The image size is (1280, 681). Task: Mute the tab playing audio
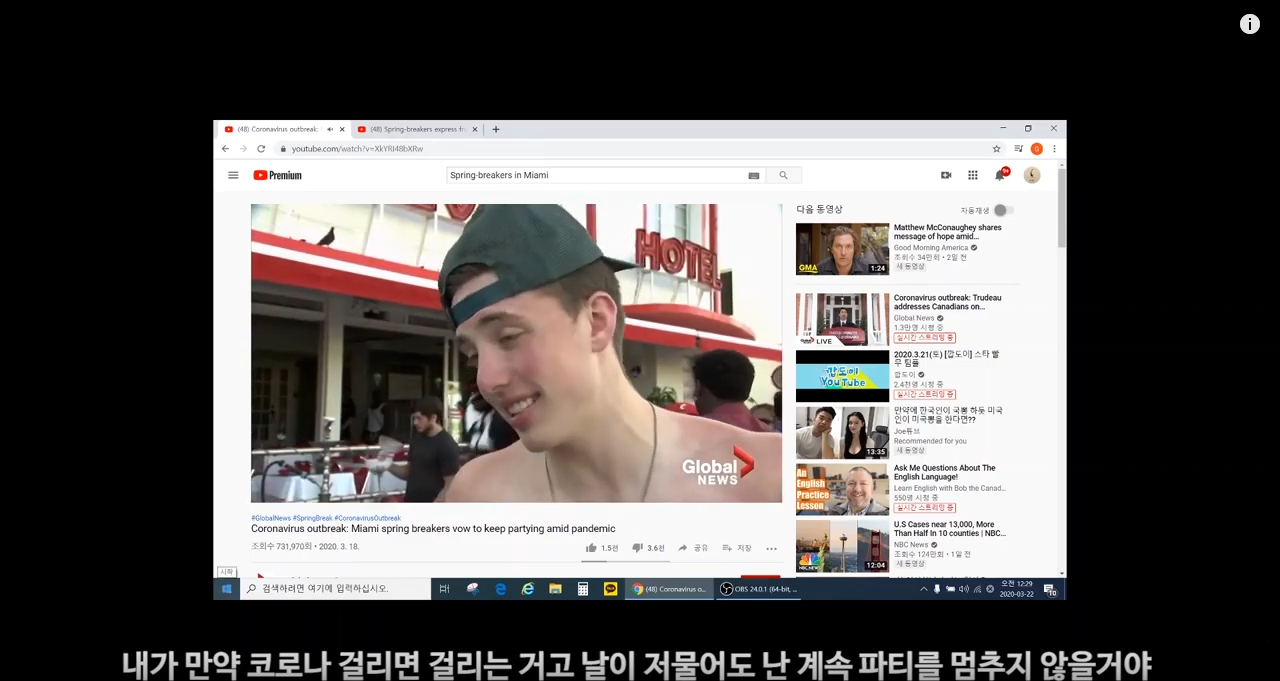(x=330, y=129)
